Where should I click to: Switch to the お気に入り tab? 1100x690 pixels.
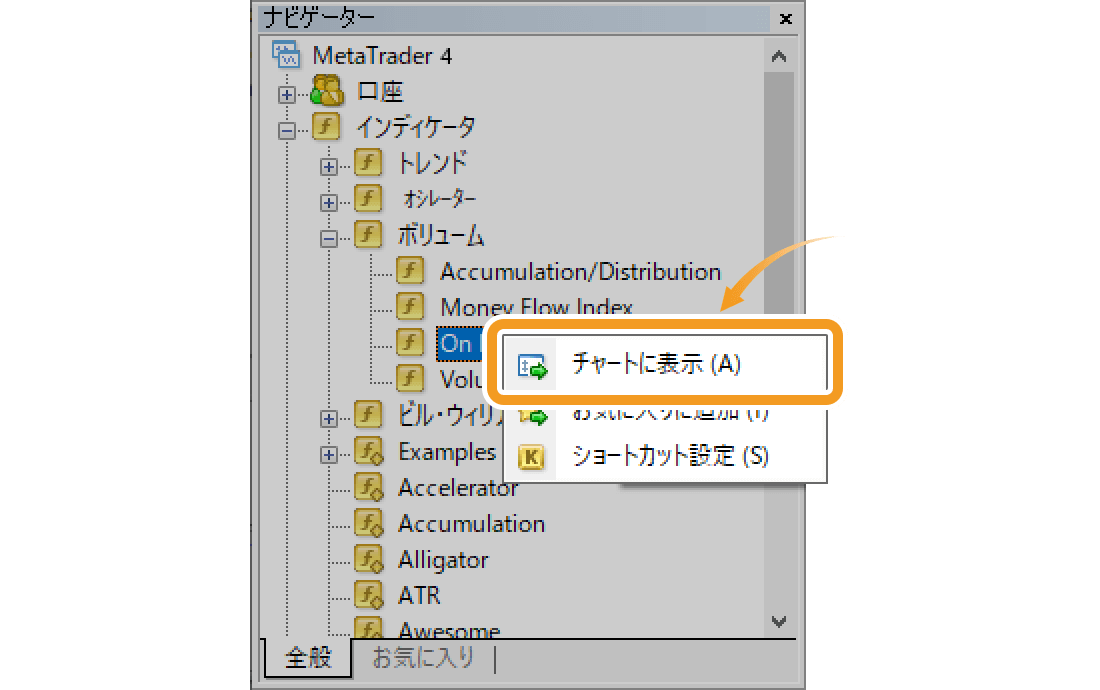(x=423, y=658)
